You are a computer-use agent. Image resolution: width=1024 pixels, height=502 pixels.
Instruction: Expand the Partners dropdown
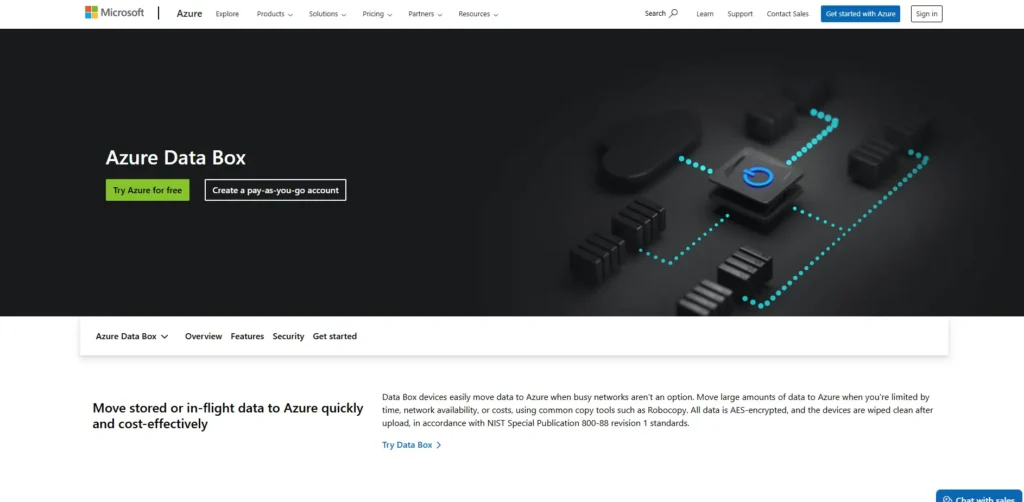coord(425,14)
